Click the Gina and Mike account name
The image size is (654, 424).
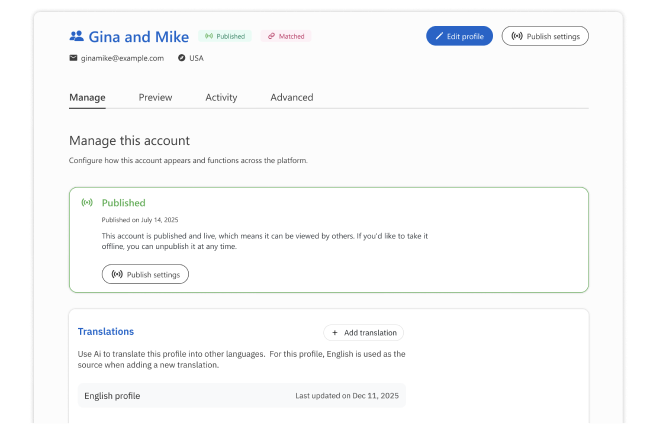coord(138,36)
